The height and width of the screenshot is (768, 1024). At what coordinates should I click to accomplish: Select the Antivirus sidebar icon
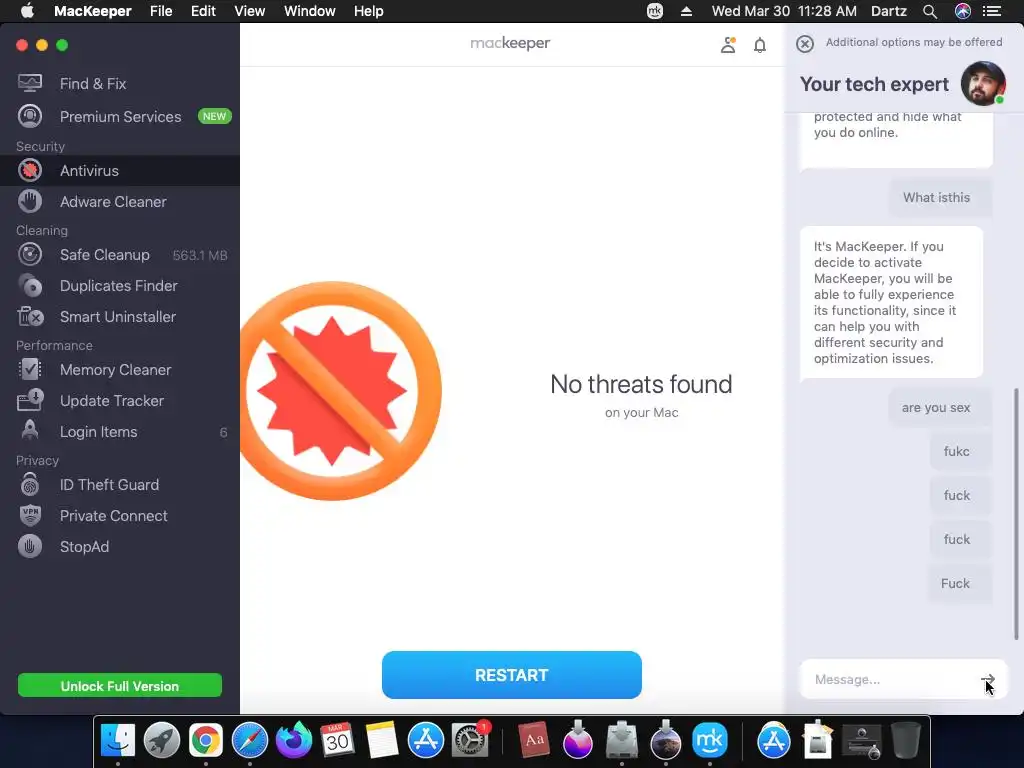pos(30,170)
